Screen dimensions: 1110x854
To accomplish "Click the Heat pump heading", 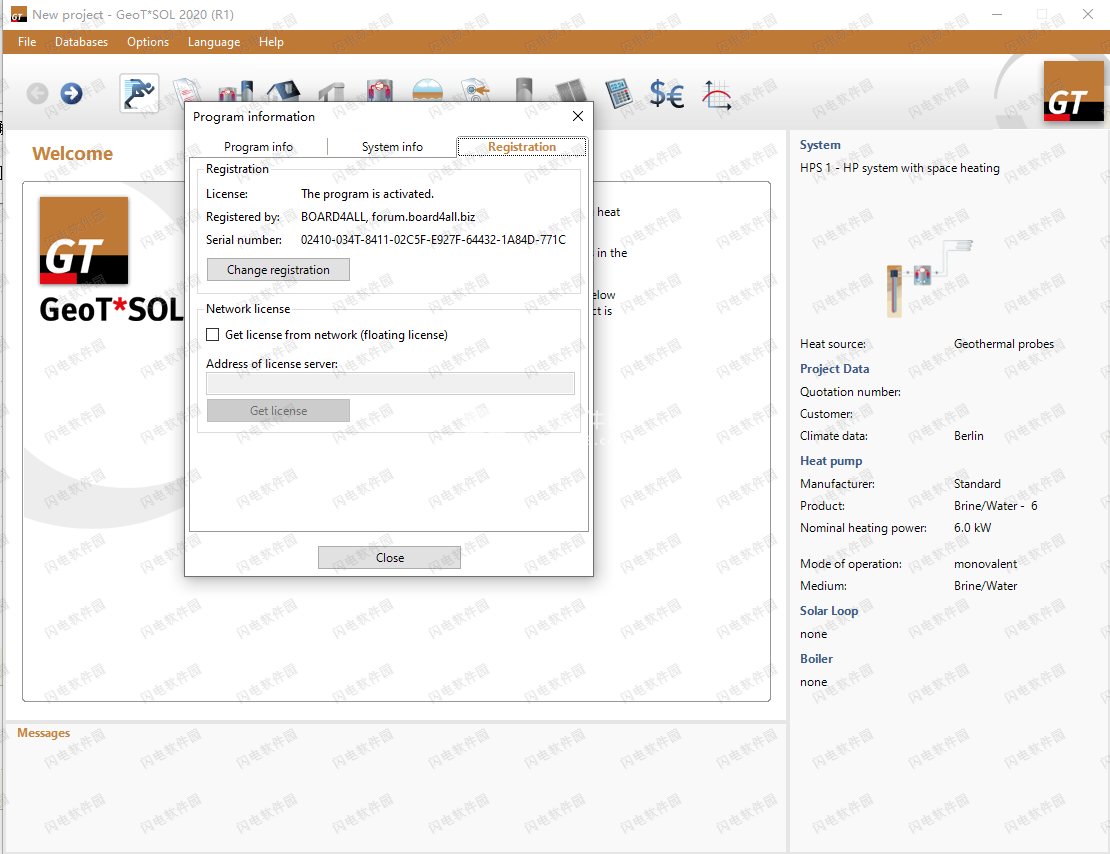I will point(830,461).
